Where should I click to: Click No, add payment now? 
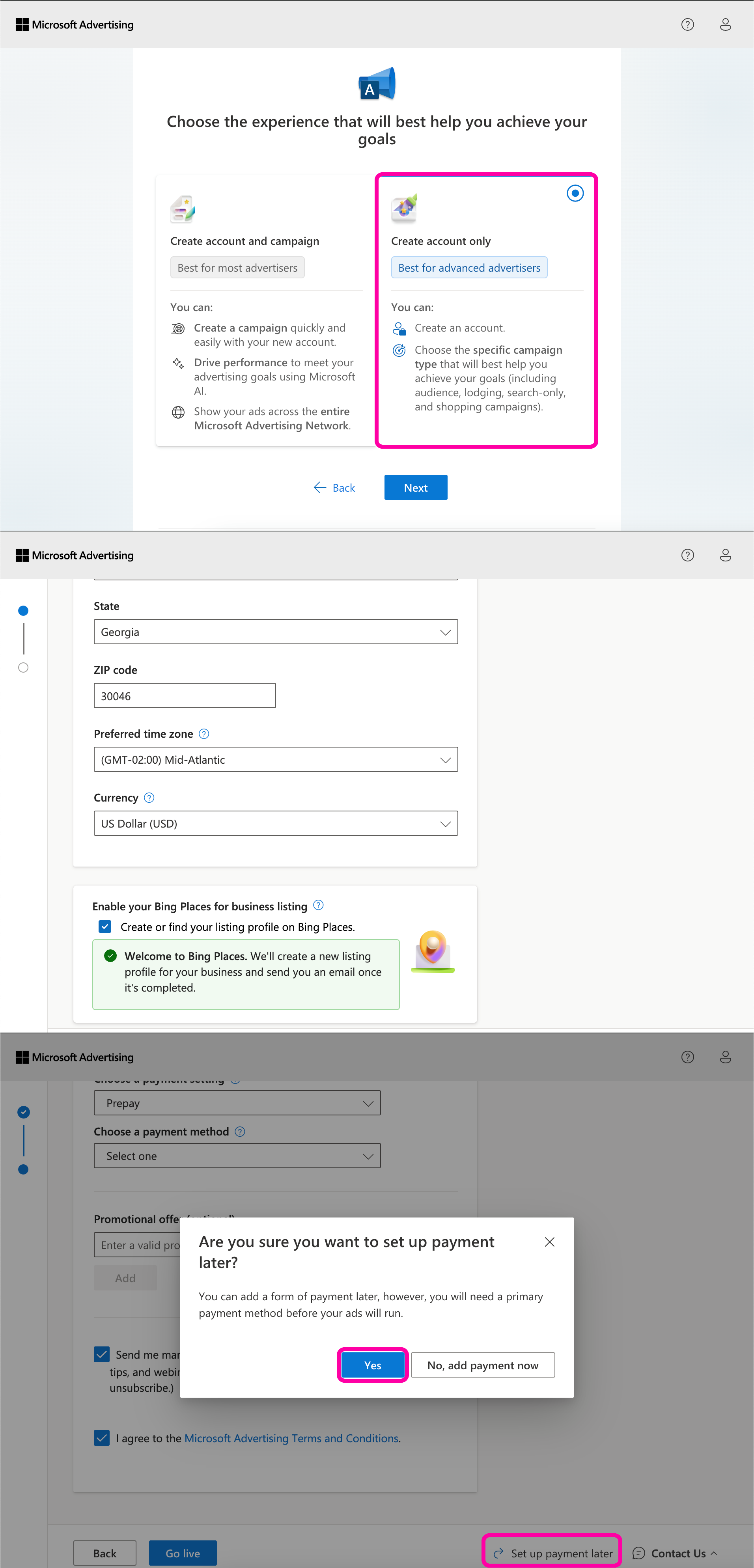(x=483, y=1365)
